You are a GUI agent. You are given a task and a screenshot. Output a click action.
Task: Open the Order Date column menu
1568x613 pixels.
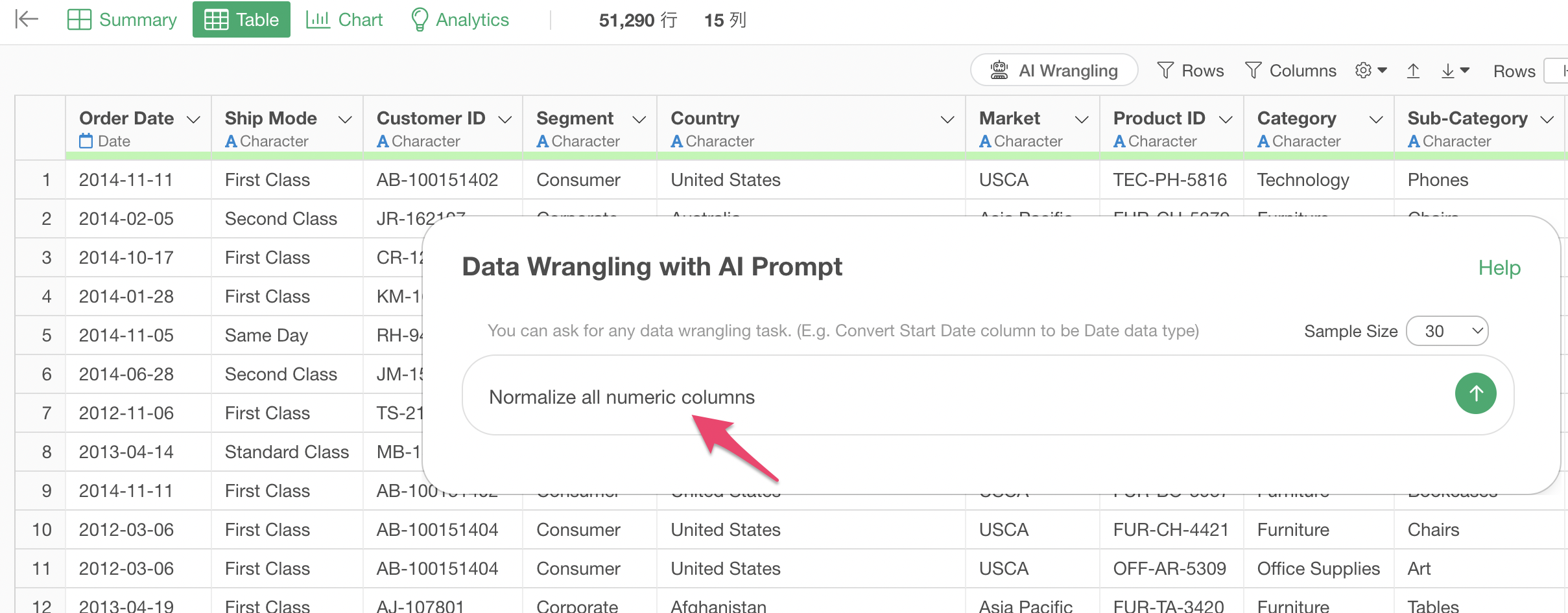[193, 119]
